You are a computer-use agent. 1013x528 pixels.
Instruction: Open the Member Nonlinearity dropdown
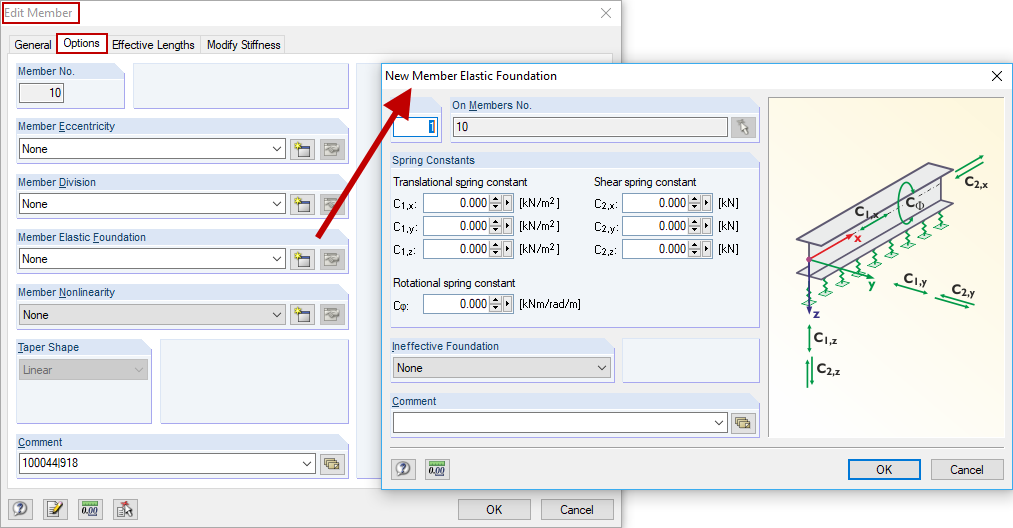coord(277,315)
